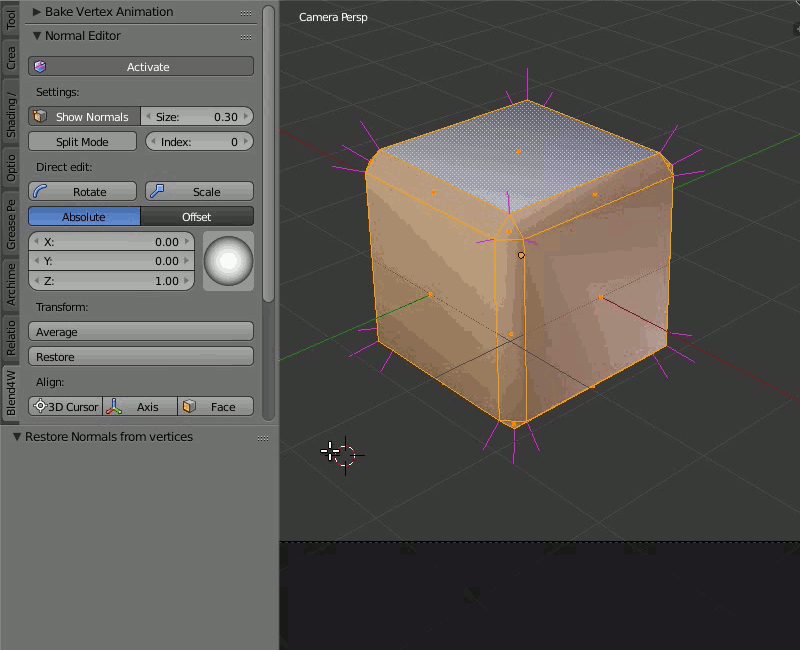Click the Size slider field

[197, 116]
